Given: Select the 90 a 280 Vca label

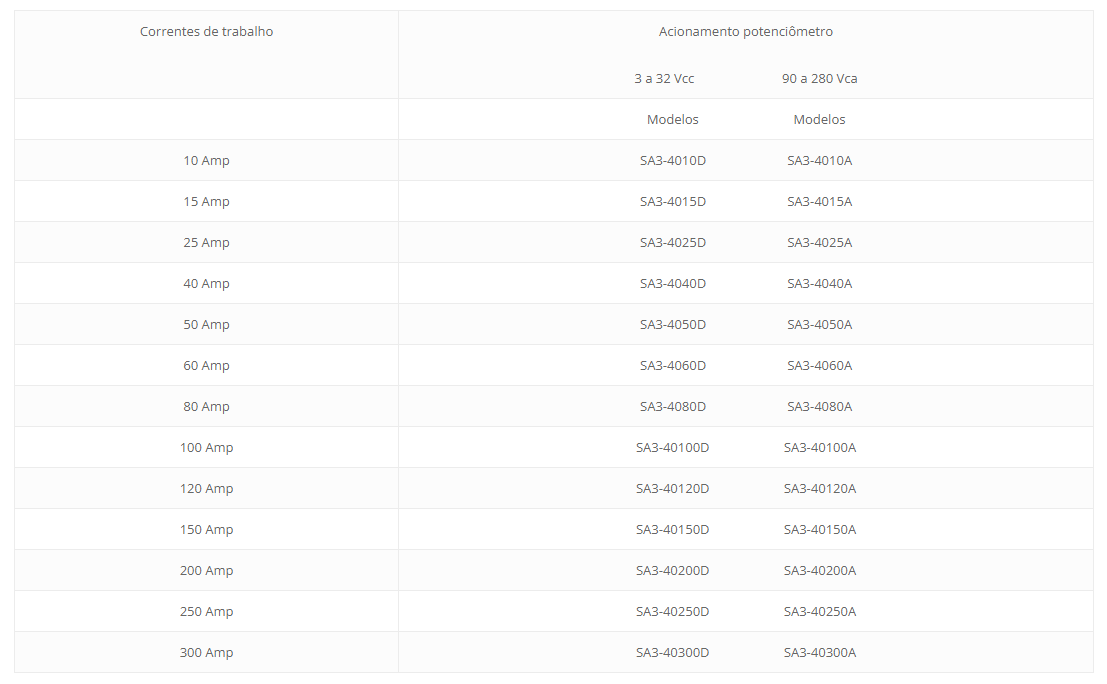Looking at the screenshot, I should (820, 79).
